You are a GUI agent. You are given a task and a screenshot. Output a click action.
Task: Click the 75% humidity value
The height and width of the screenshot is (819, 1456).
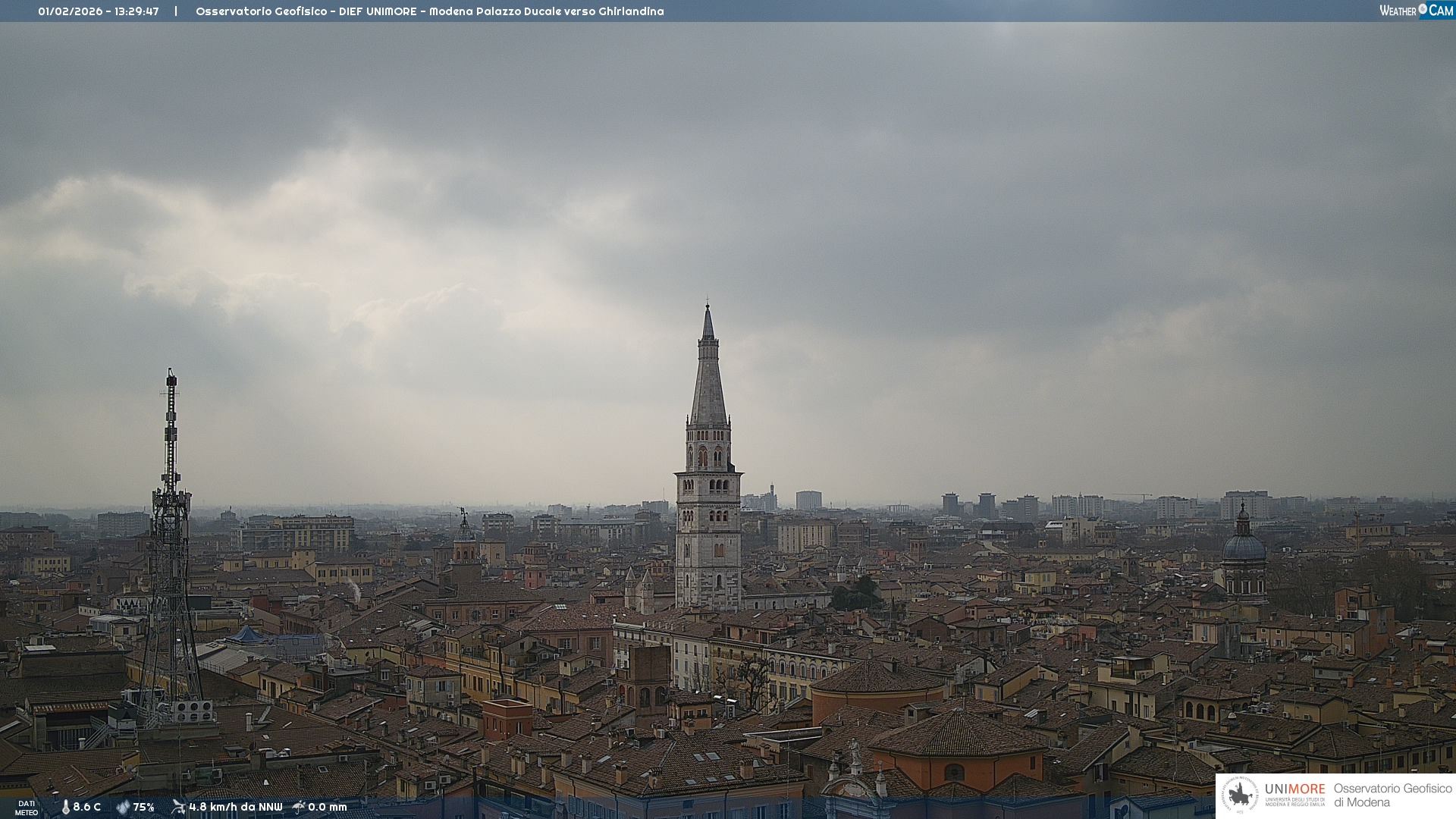tap(143, 807)
